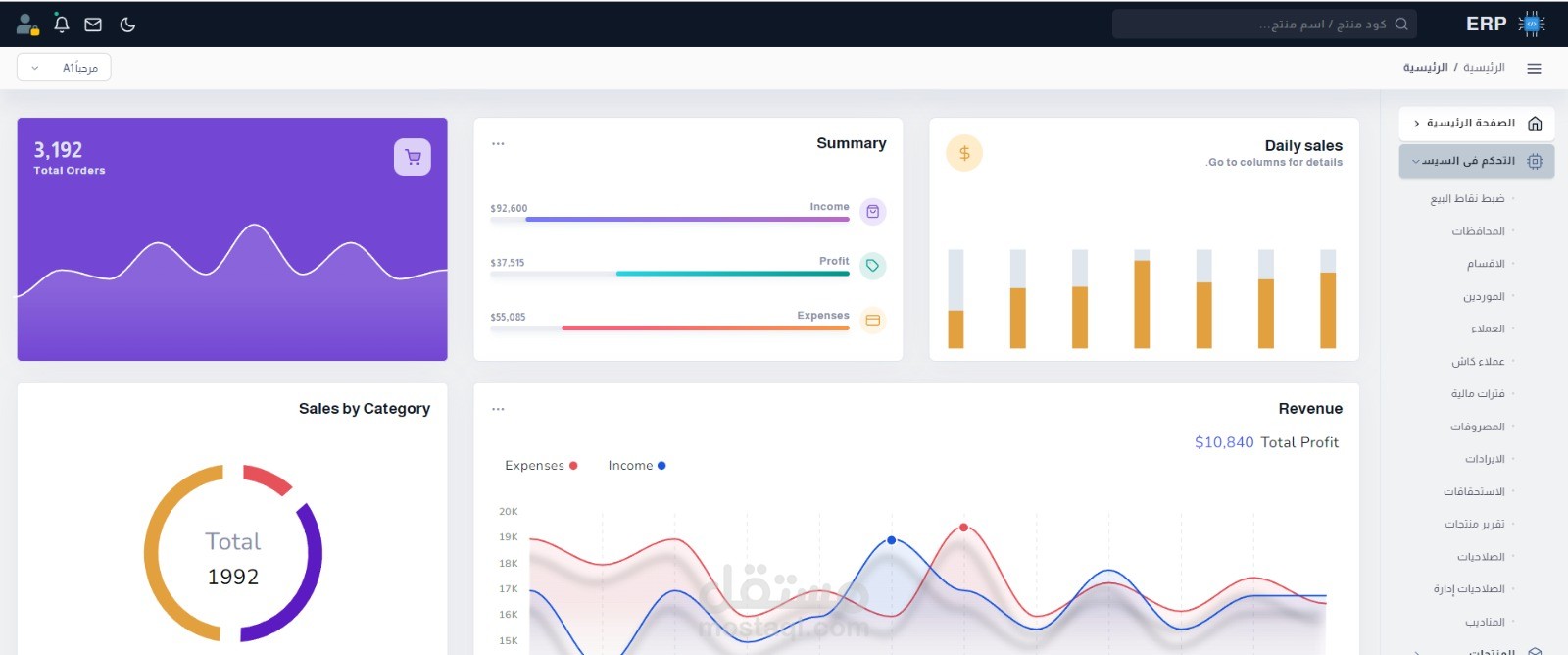The image size is (1568, 655).
Task: Open تقرير منتجات in sidebar
Action: click(x=1474, y=524)
